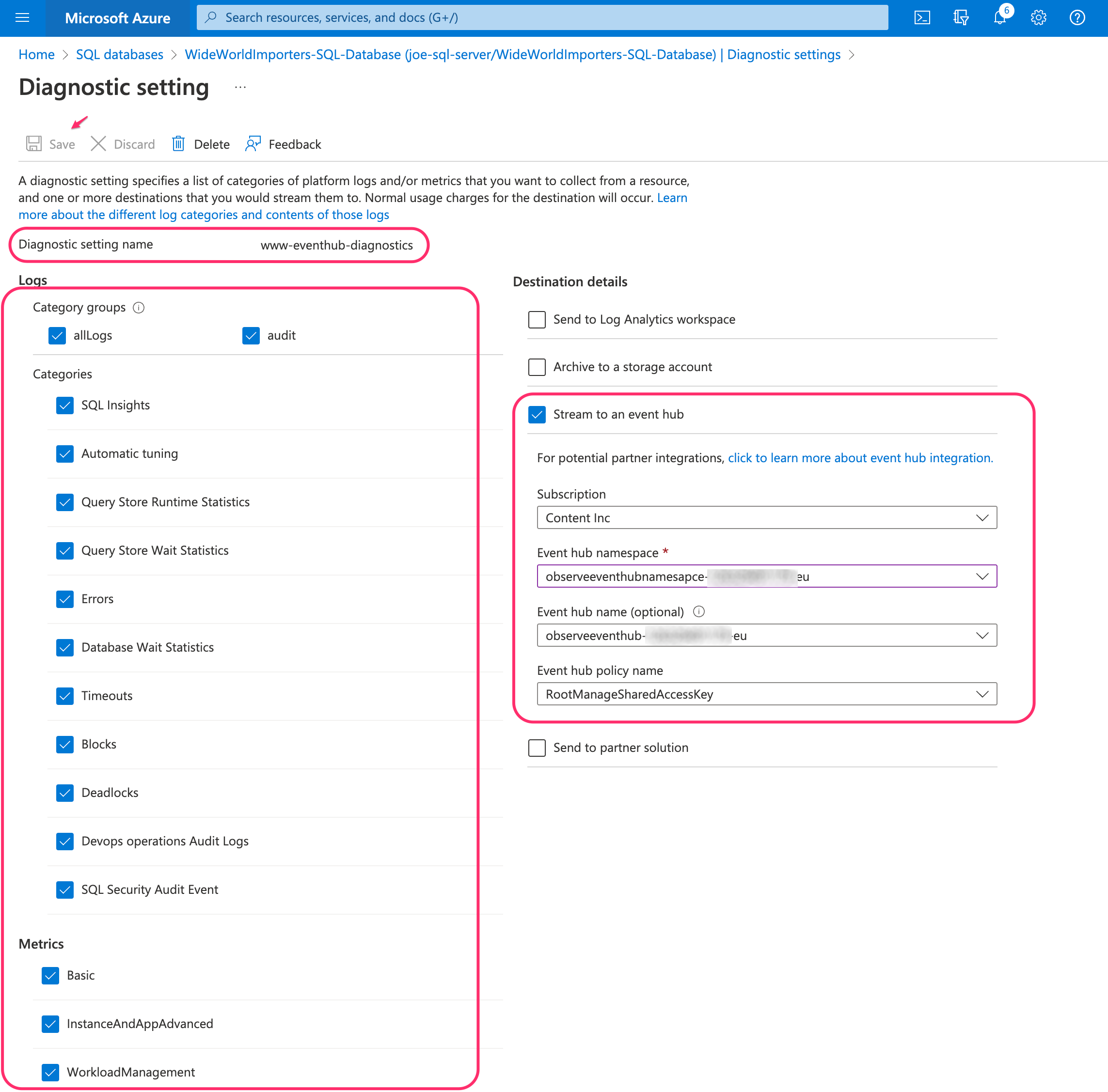The image size is (1108, 1092).
Task: Open event hub integration learn more link
Action: pos(860,457)
